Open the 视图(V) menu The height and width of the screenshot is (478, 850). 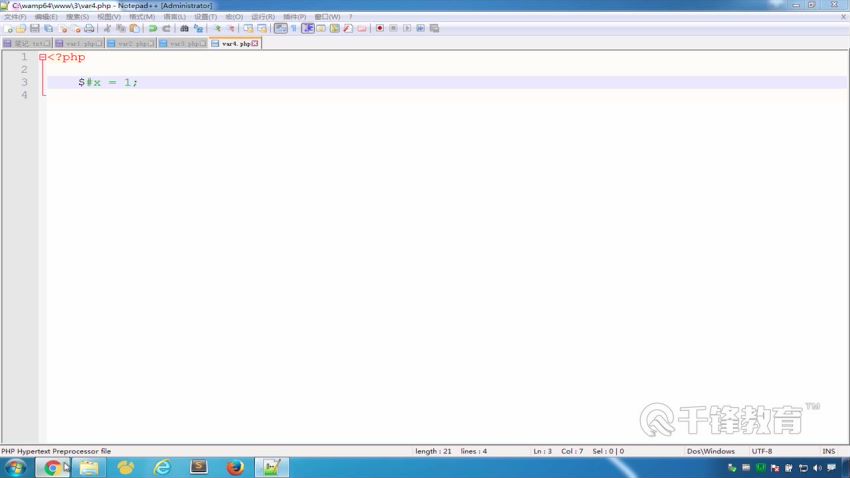click(109, 17)
